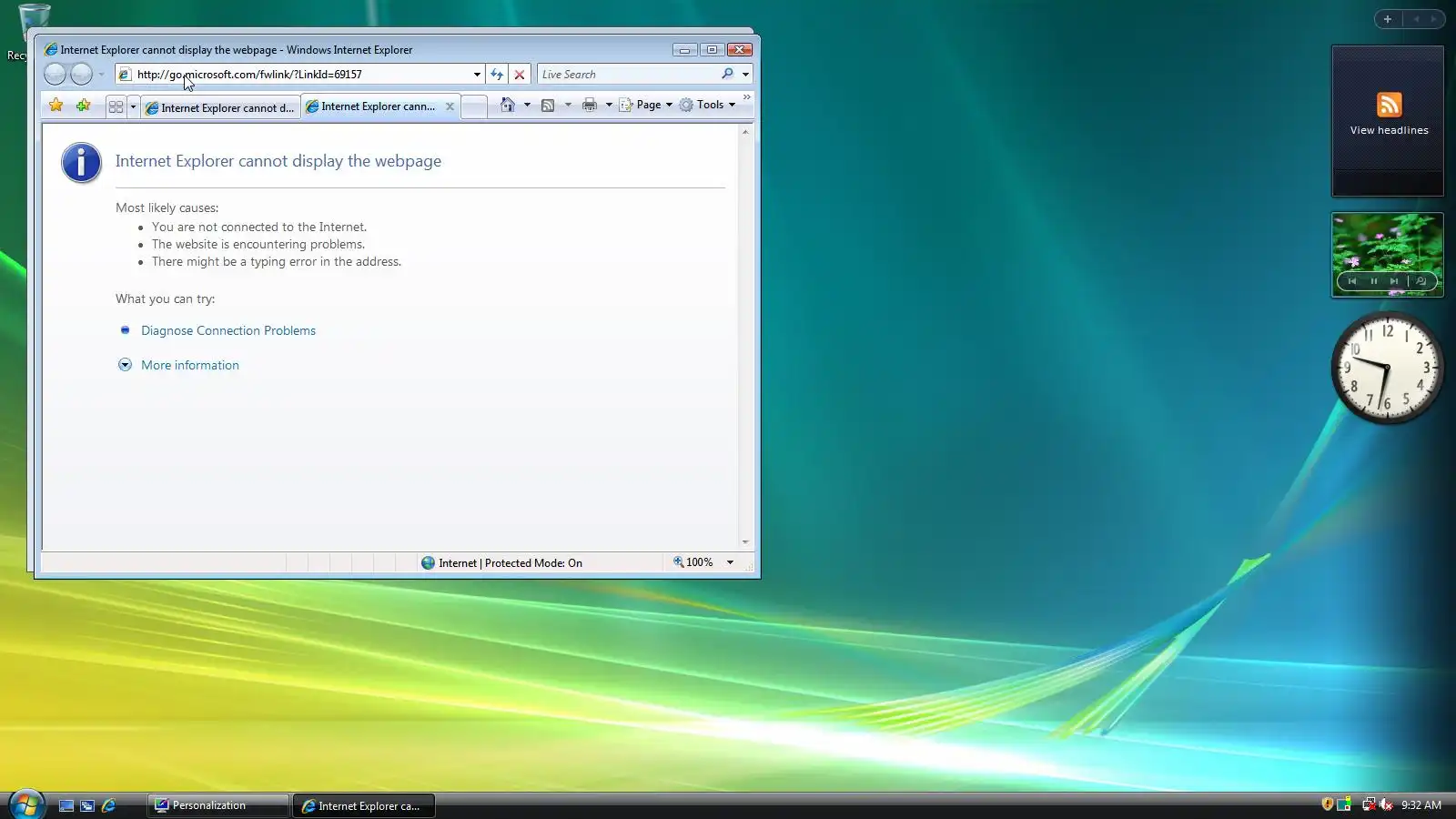1456x819 pixels.
Task: Launch Internet Explorer from Quick Launch
Action: (x=109, y=805)
